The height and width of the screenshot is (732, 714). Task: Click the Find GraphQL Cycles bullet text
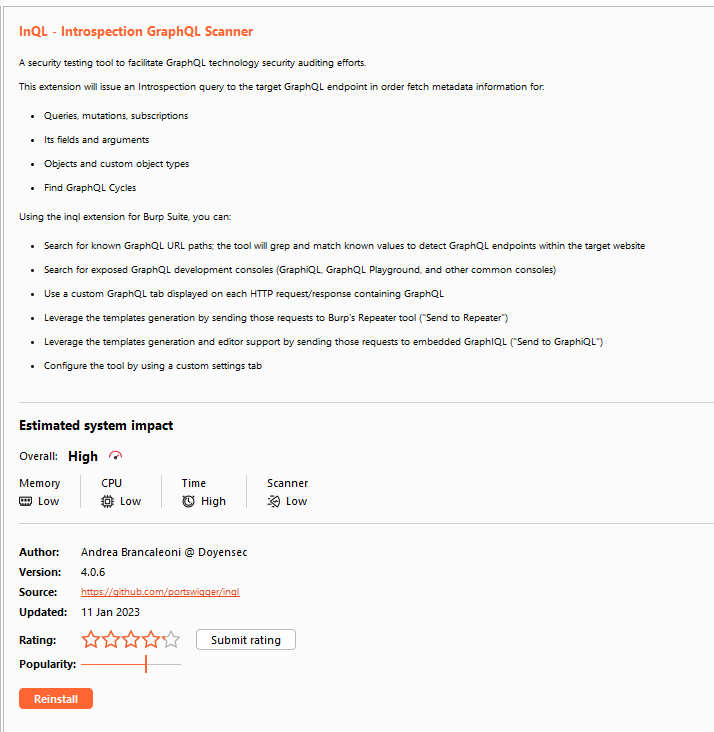click(x=90, y=187)
